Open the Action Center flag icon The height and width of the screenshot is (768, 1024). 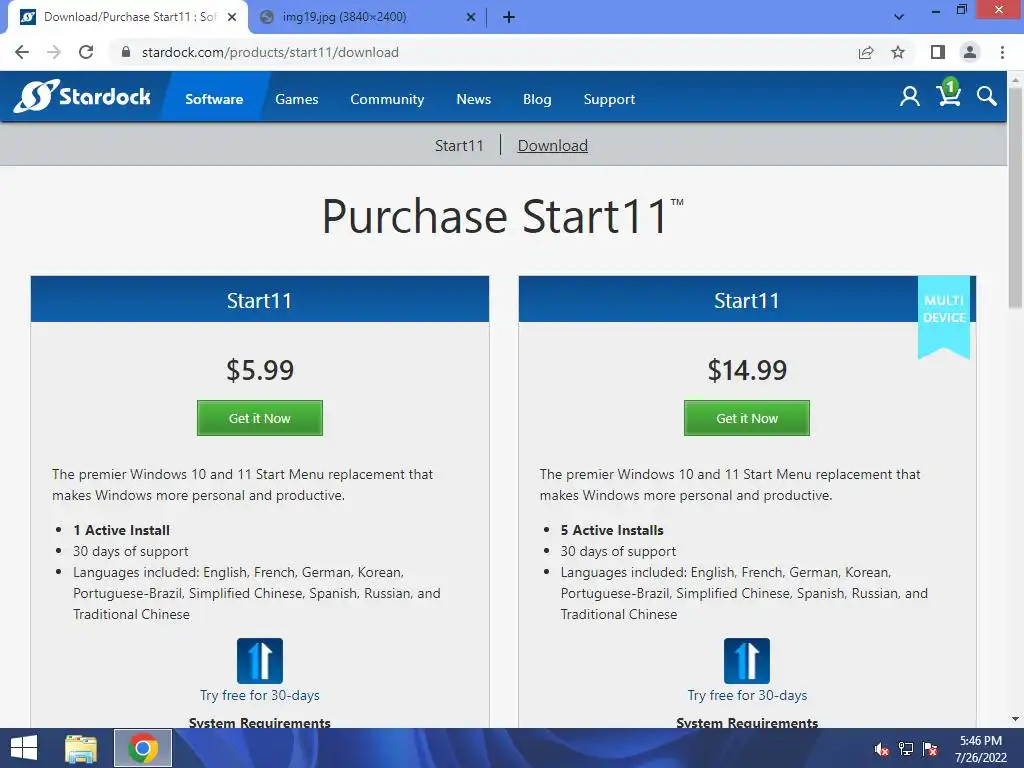pyautogui.click(x=930, y=749)
